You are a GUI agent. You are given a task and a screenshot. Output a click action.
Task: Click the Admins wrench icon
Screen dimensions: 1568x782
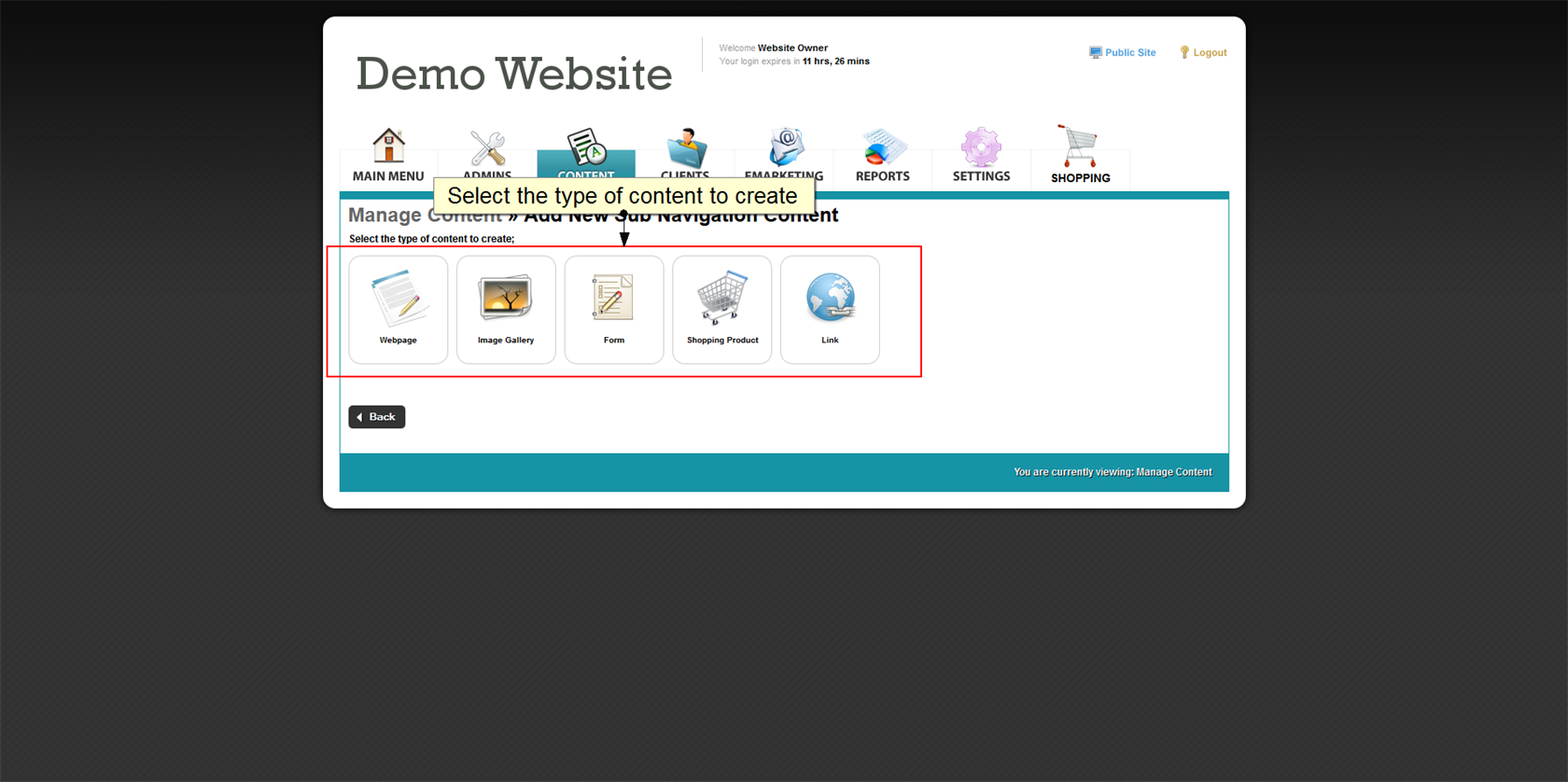click(x=487, y=147)
